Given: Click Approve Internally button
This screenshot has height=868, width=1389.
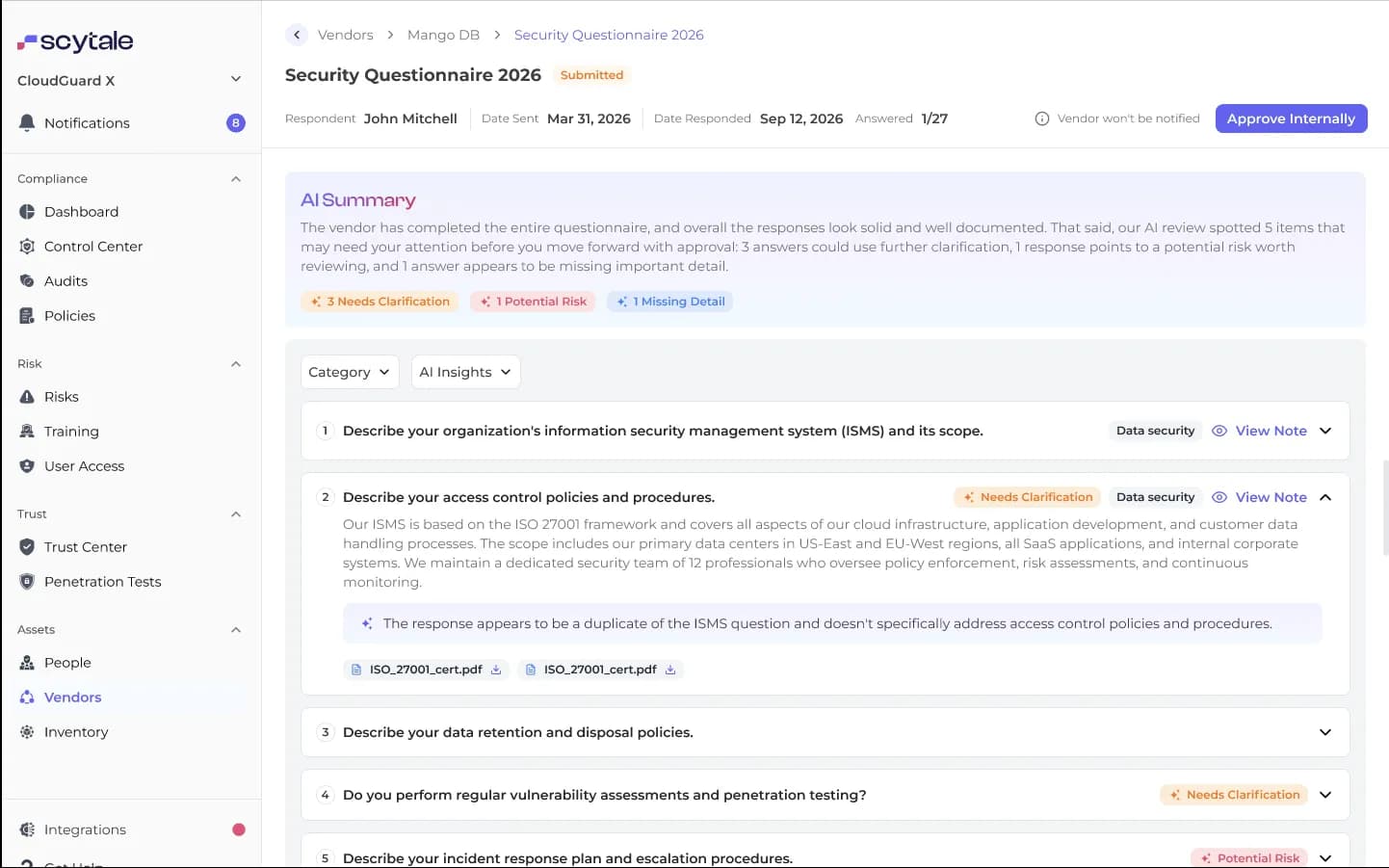Looking at the screenshot, I should (1291, 118).
